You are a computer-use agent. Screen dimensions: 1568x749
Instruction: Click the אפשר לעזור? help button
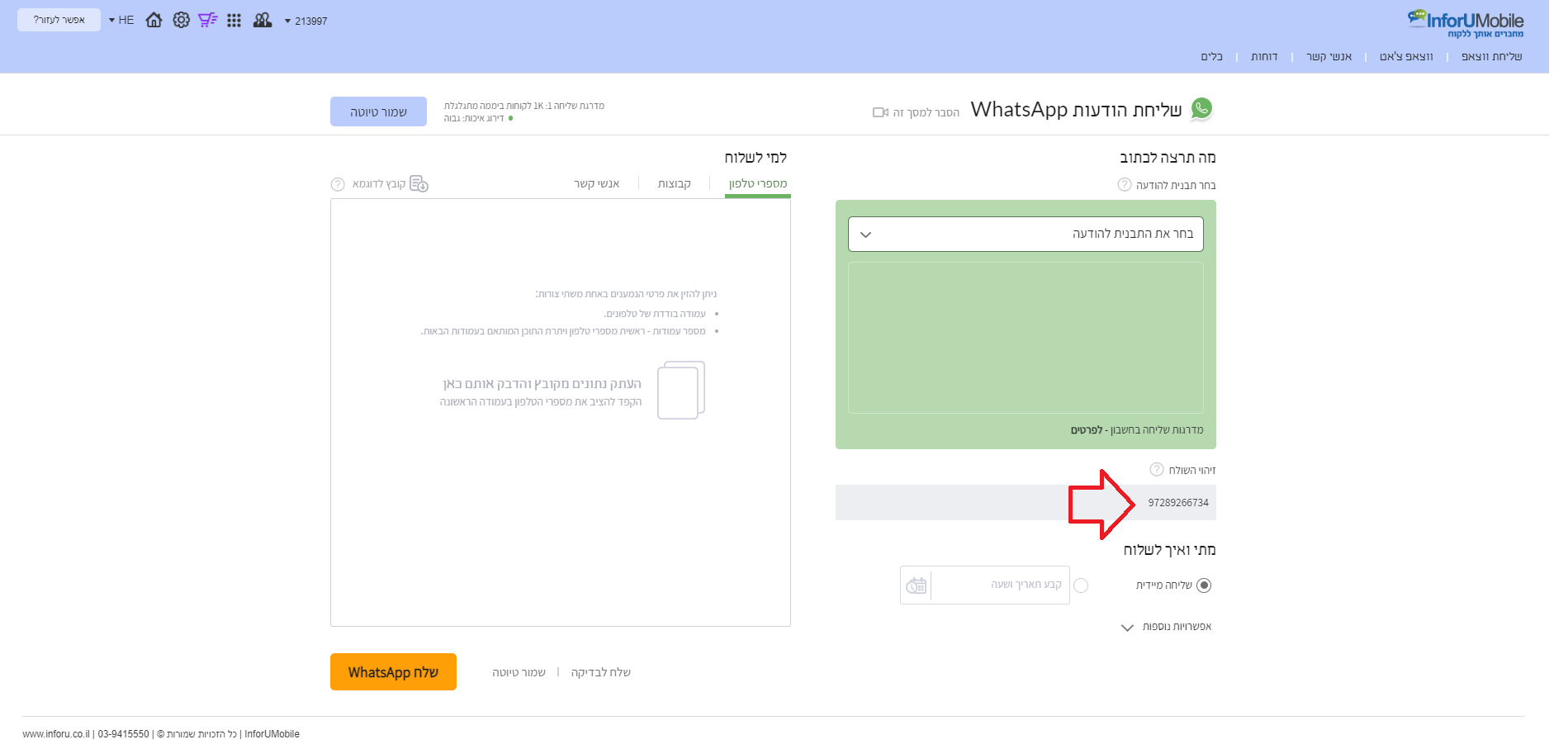point(59,20)
